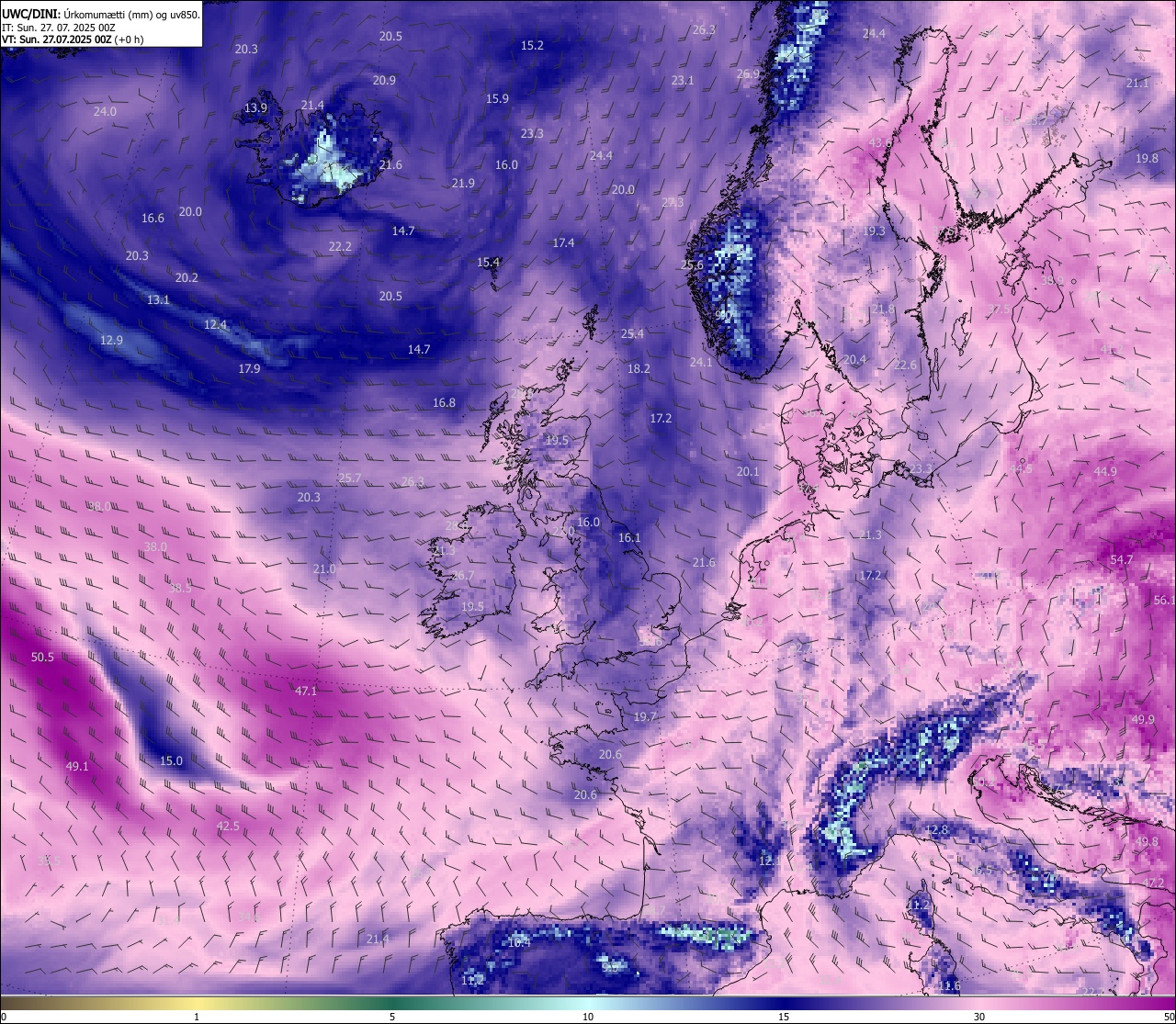
Task: Click the 49.9 value label
Action: pyautogui.click(x=1143, y=719)
